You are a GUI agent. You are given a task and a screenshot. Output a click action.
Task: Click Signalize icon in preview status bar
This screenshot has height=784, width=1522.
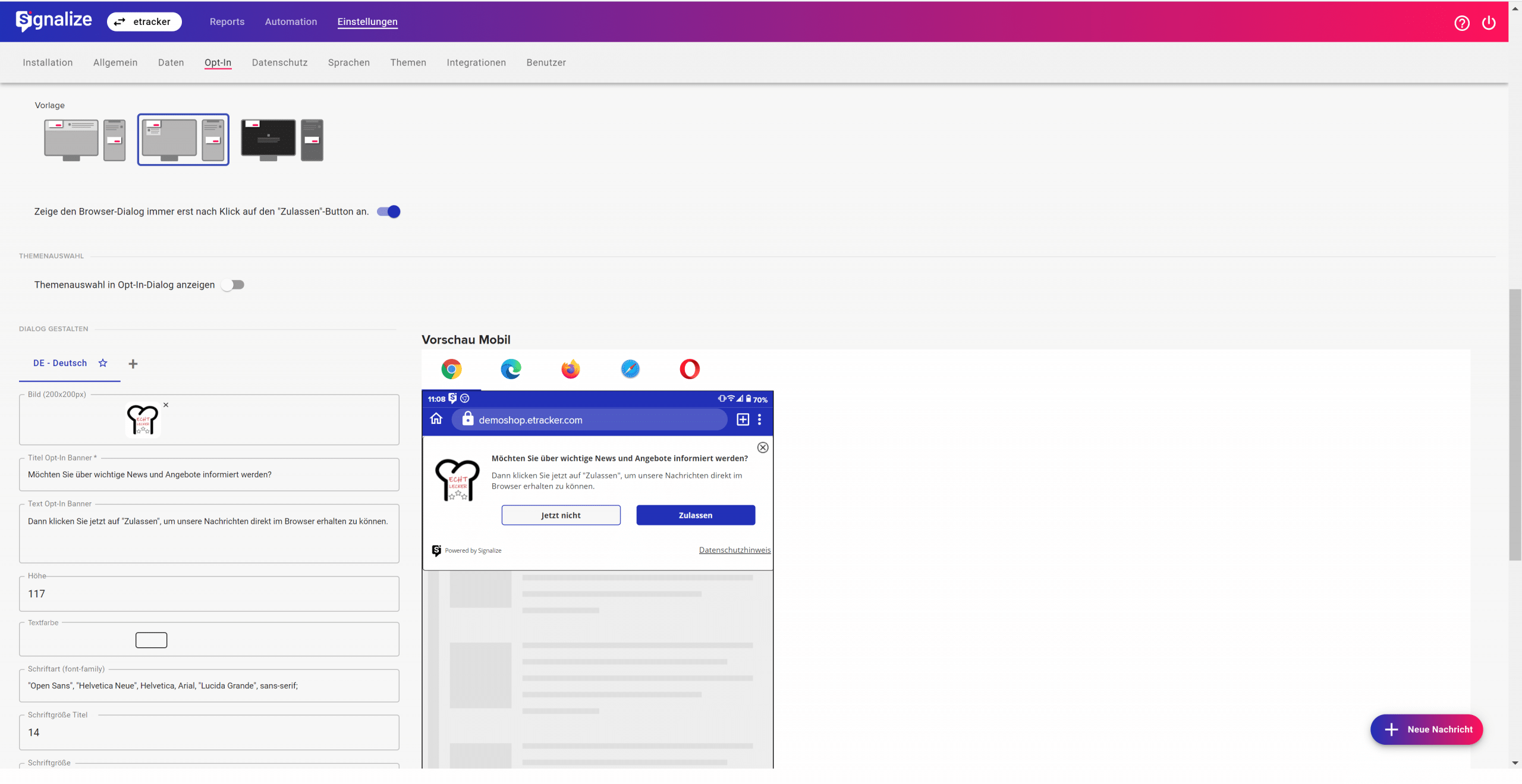[453, 398]
